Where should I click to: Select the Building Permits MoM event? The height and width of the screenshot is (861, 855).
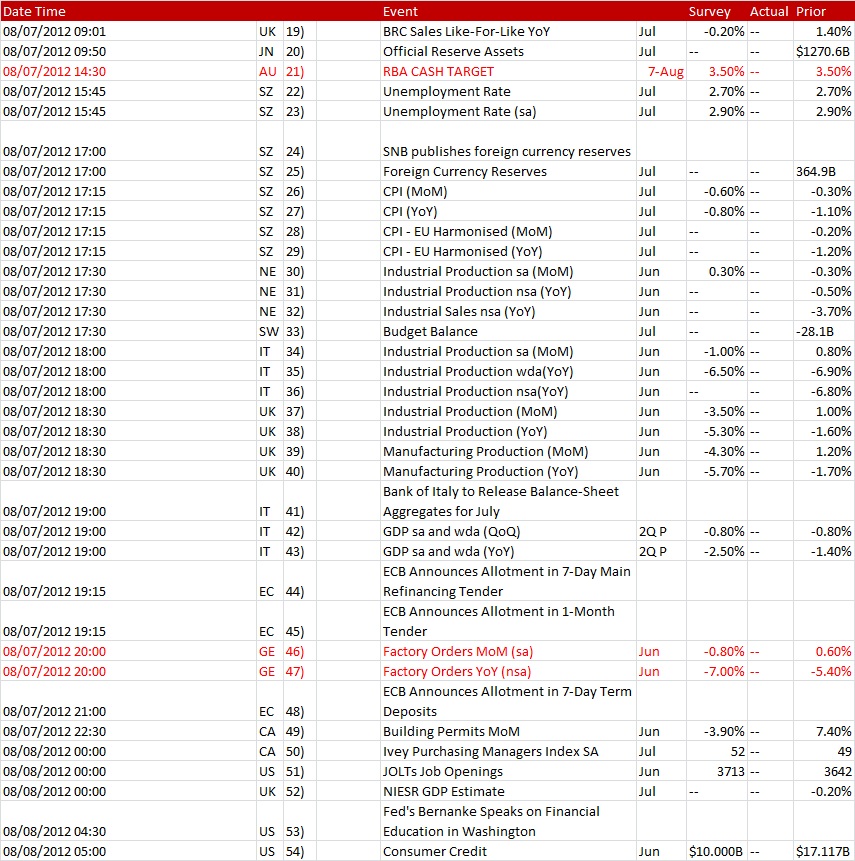click(x=451, y=731)
